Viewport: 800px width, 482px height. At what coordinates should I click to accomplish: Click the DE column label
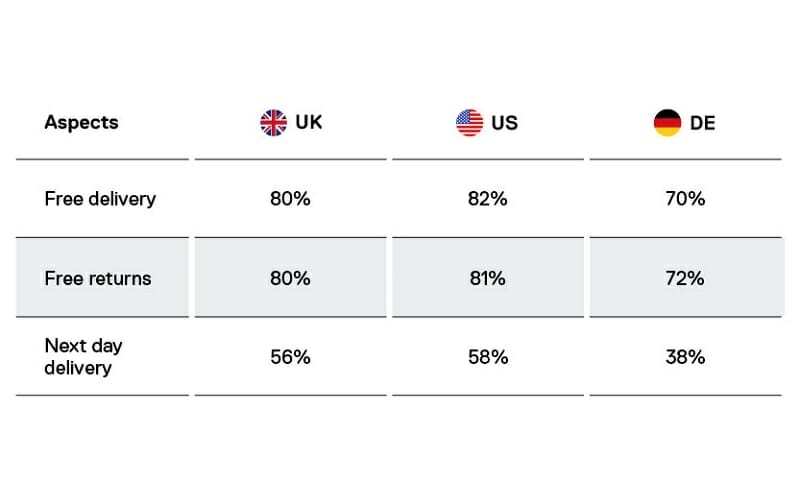coord(703,123)
